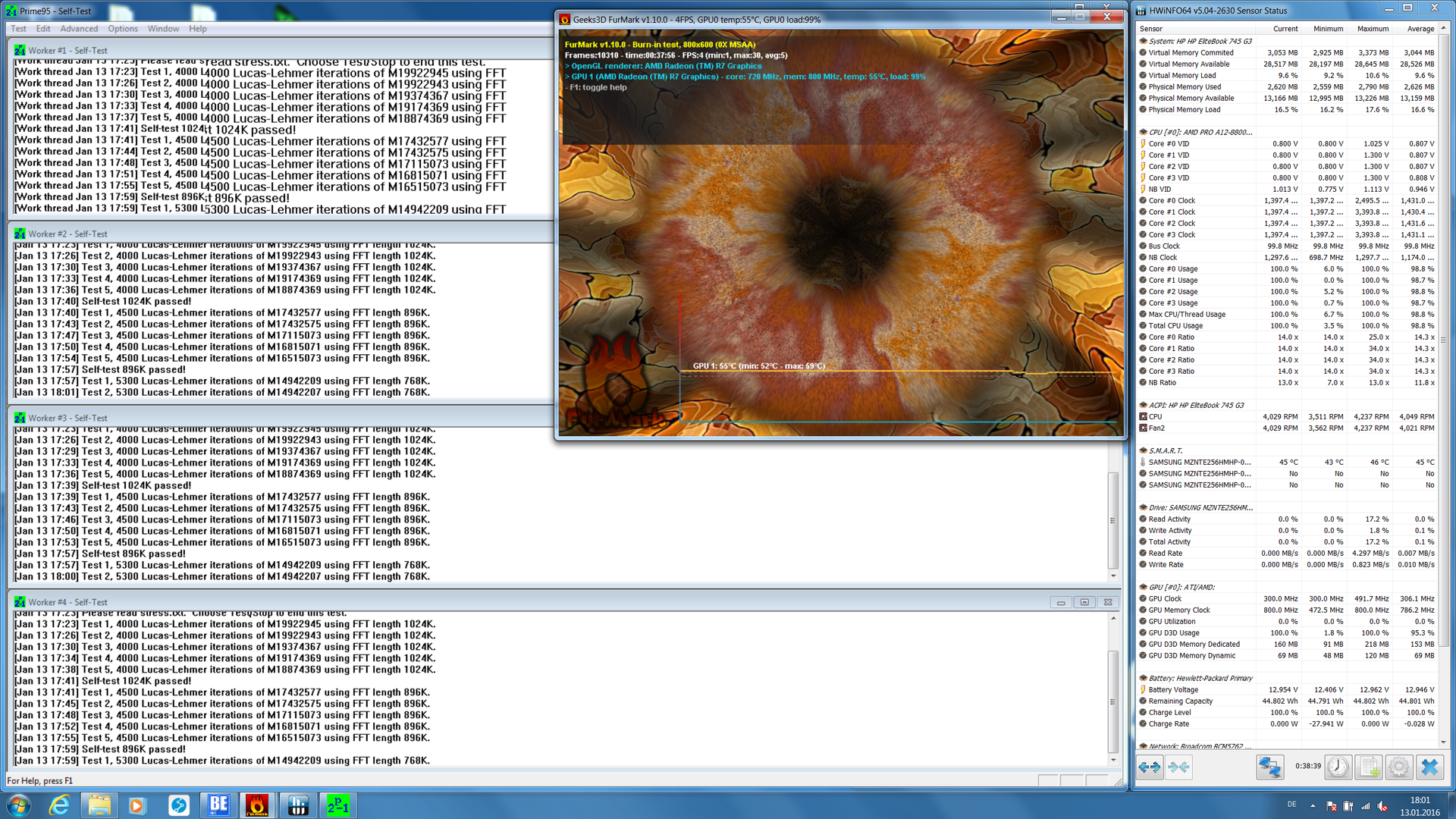Open Windows Explorer folder taskbar icon
1456x819 pixels.
click(x=99, y=805)
